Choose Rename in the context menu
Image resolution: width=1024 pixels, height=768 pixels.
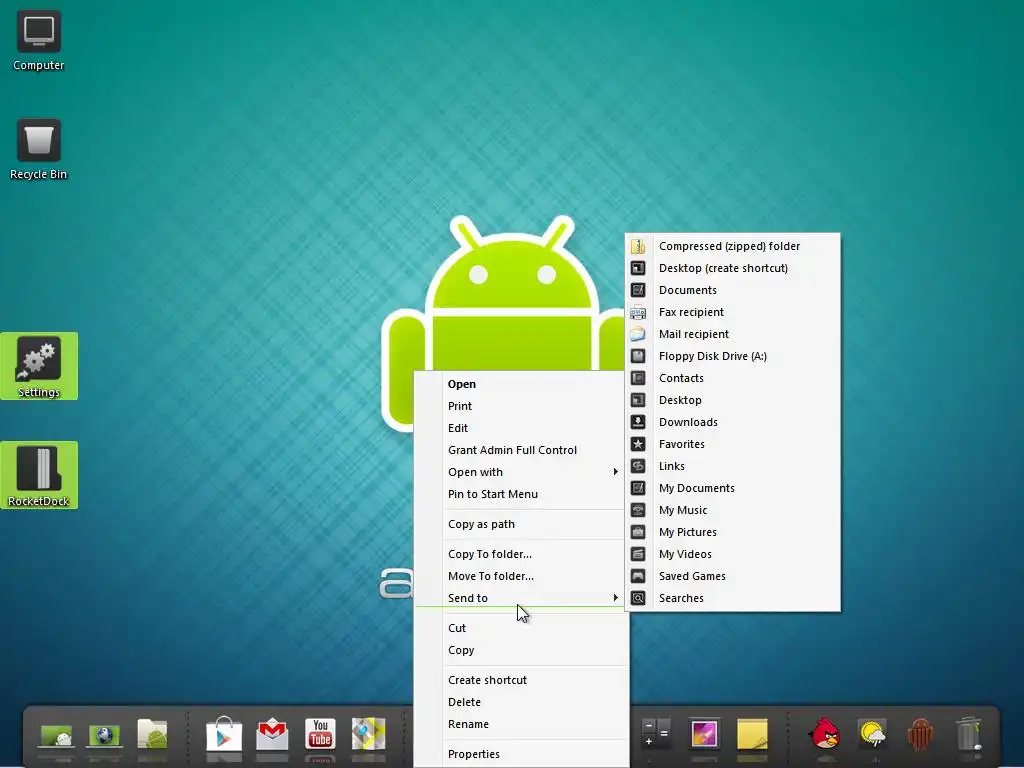(x=521, y=724)
